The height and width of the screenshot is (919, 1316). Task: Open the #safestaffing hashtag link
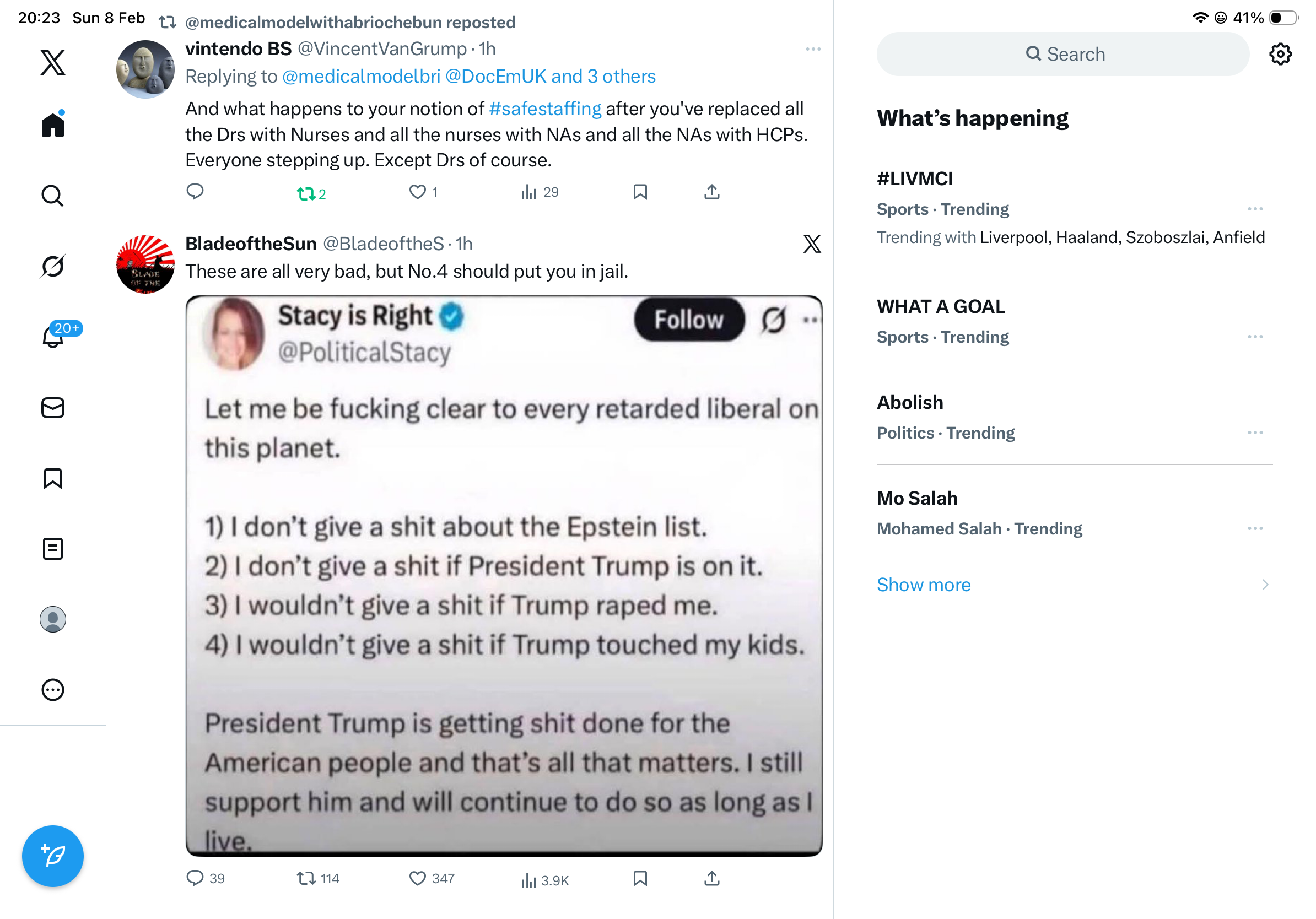click(x=544, y=109)
